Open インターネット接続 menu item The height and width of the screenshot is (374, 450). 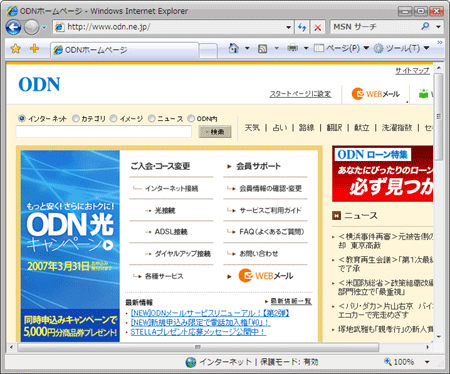tap(171, 189)
